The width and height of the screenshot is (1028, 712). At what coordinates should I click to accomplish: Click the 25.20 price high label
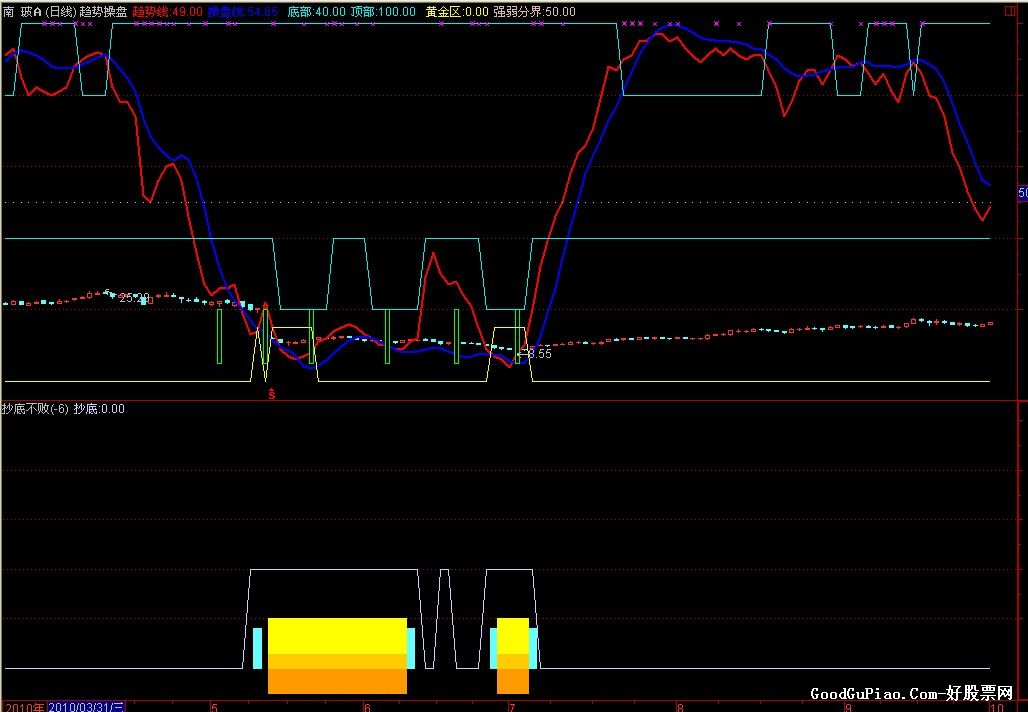[133, 297]
